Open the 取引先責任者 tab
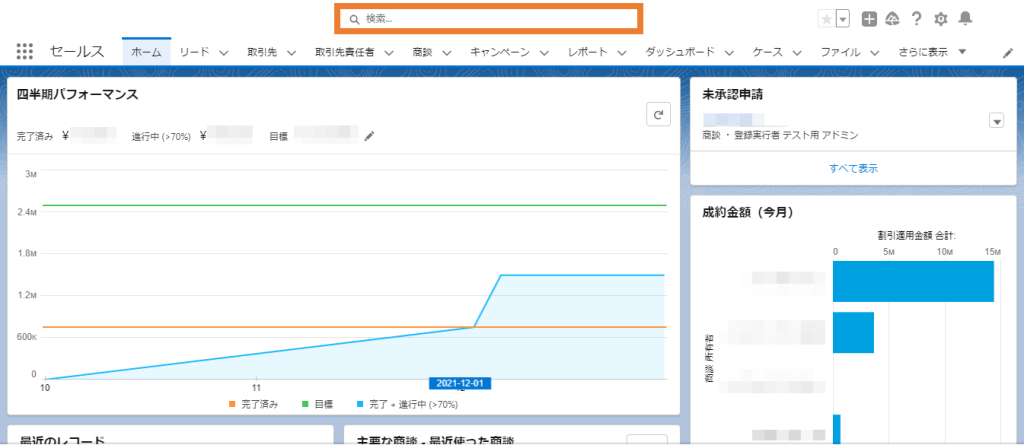This screenshot has height=445, width=1024. [344, 52]
